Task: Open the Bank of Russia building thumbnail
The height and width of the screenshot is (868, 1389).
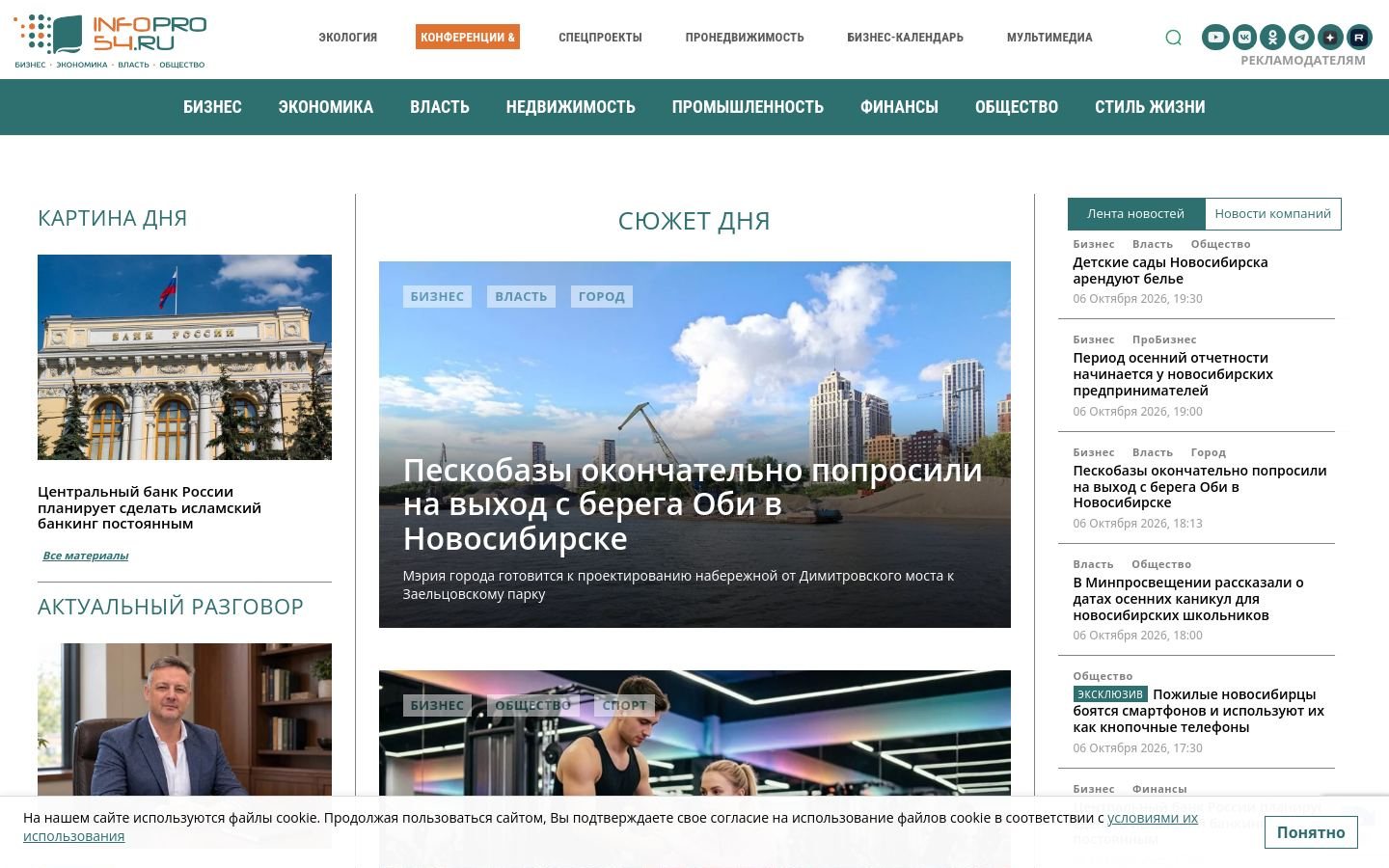Action: click(x=184, y=357)
